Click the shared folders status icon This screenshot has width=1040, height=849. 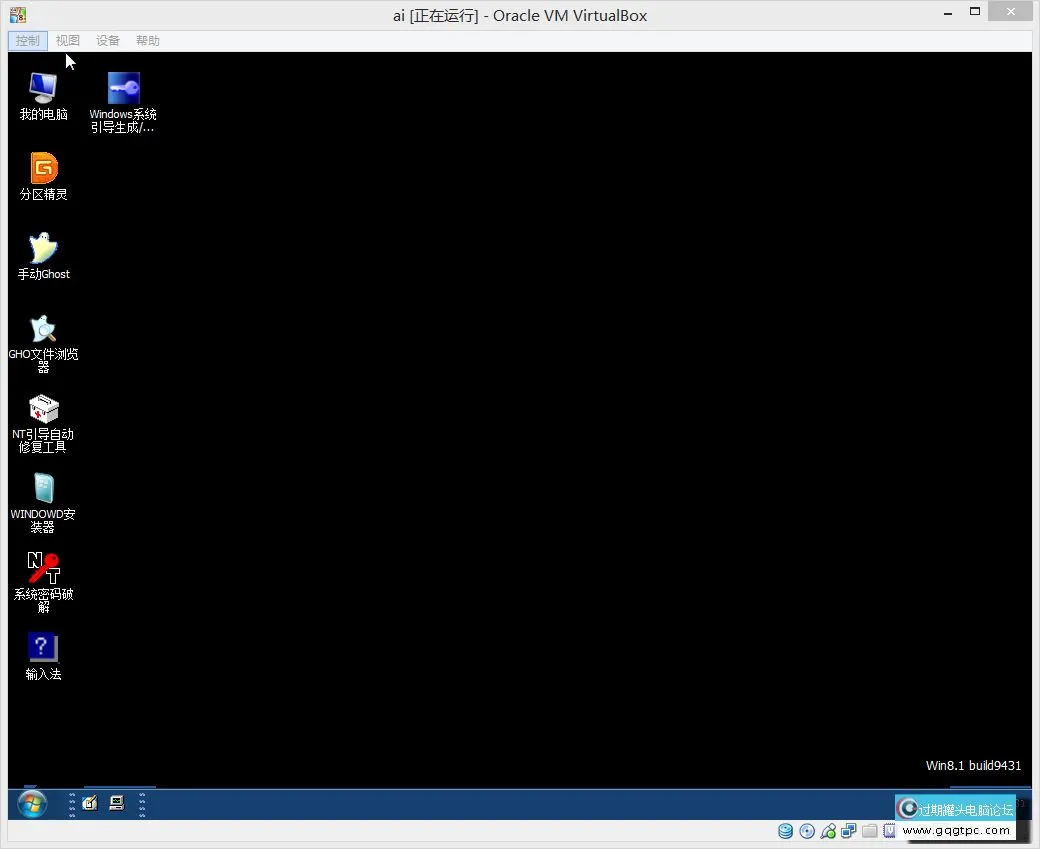(869, 831)
